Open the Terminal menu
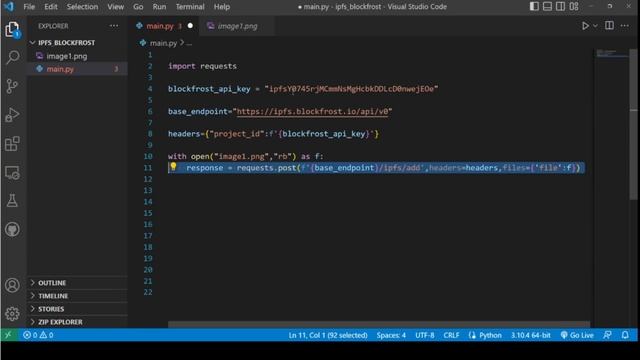Screen dimensions: 640x360 click(x=190, y=7)
